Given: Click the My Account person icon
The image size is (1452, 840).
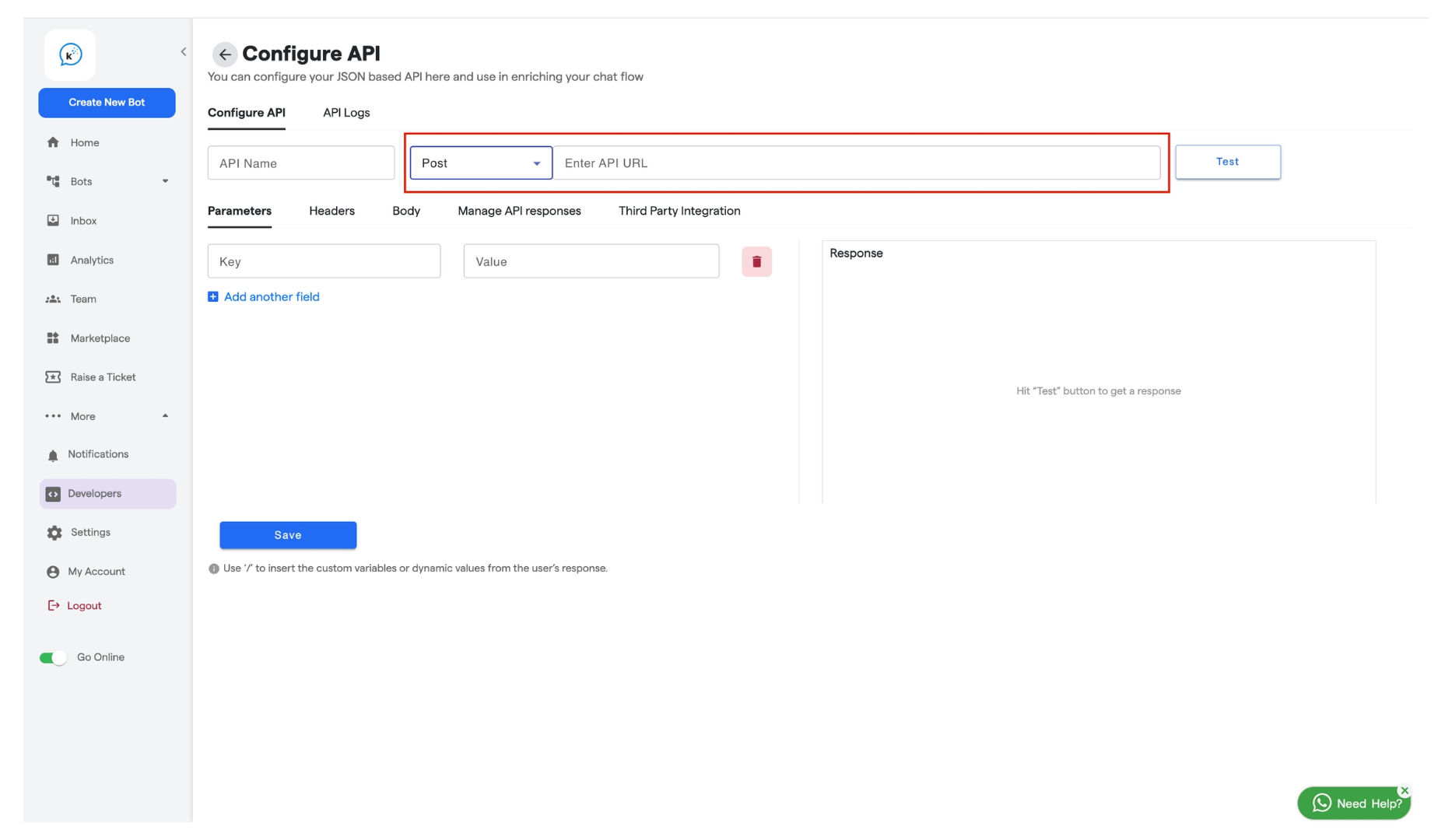Looking at the screenshot, I should click(x=53, y=572).
